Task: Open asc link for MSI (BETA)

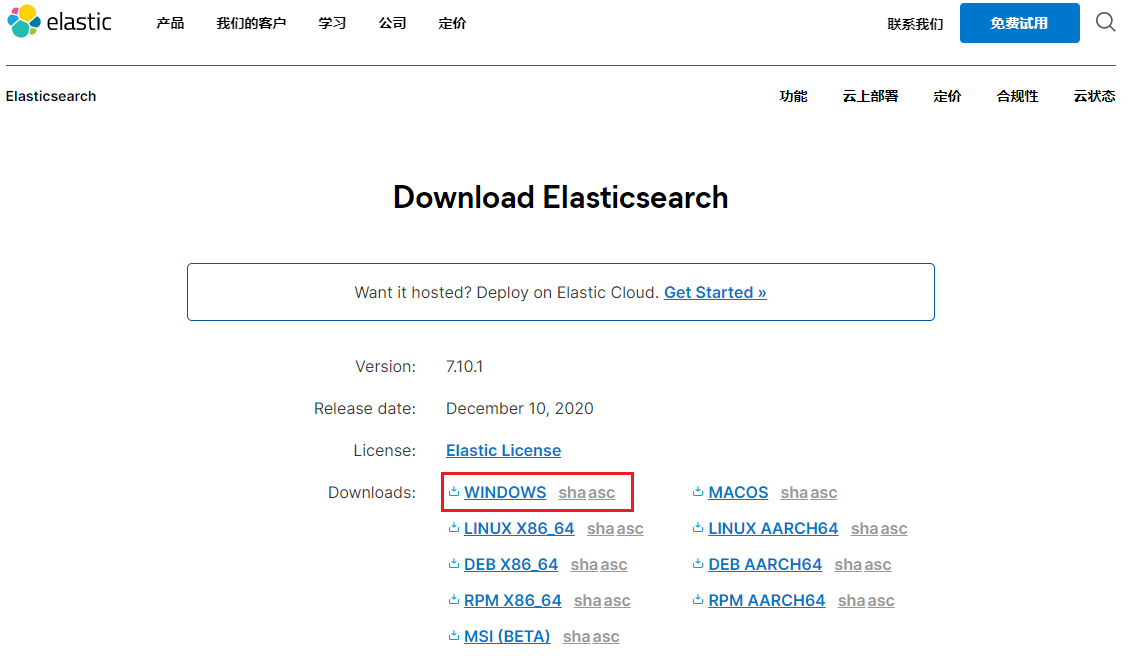Action: click(x=606, y=637)
